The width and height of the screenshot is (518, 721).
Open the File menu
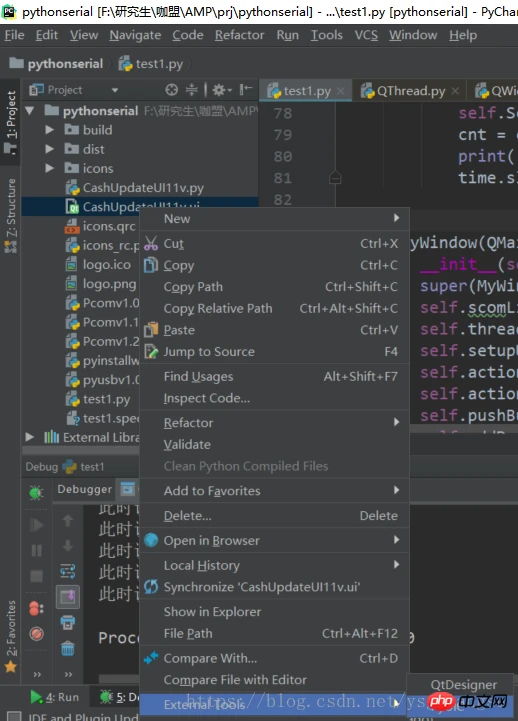[14, 35]
